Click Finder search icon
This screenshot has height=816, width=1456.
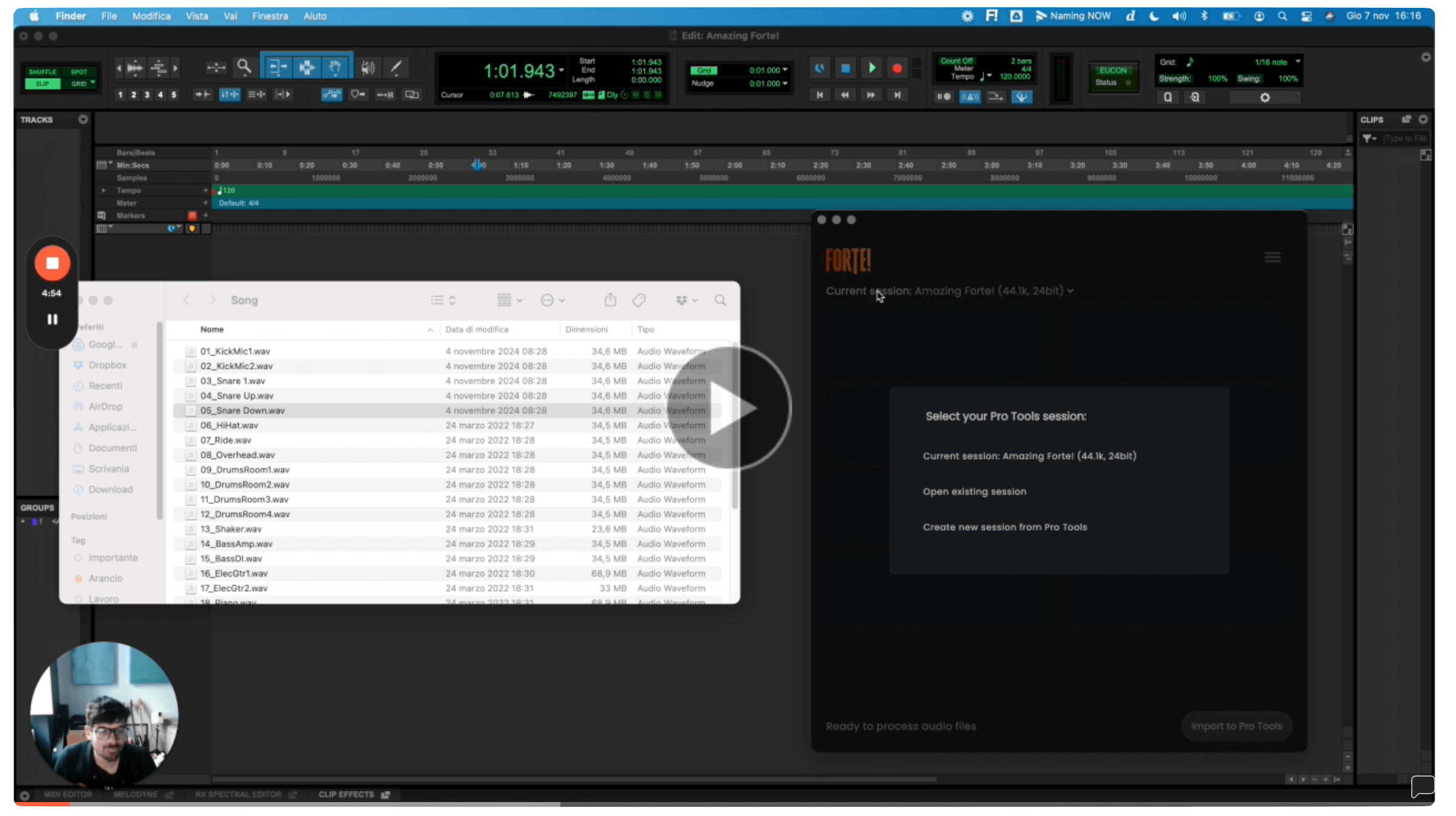coord(720,300)
